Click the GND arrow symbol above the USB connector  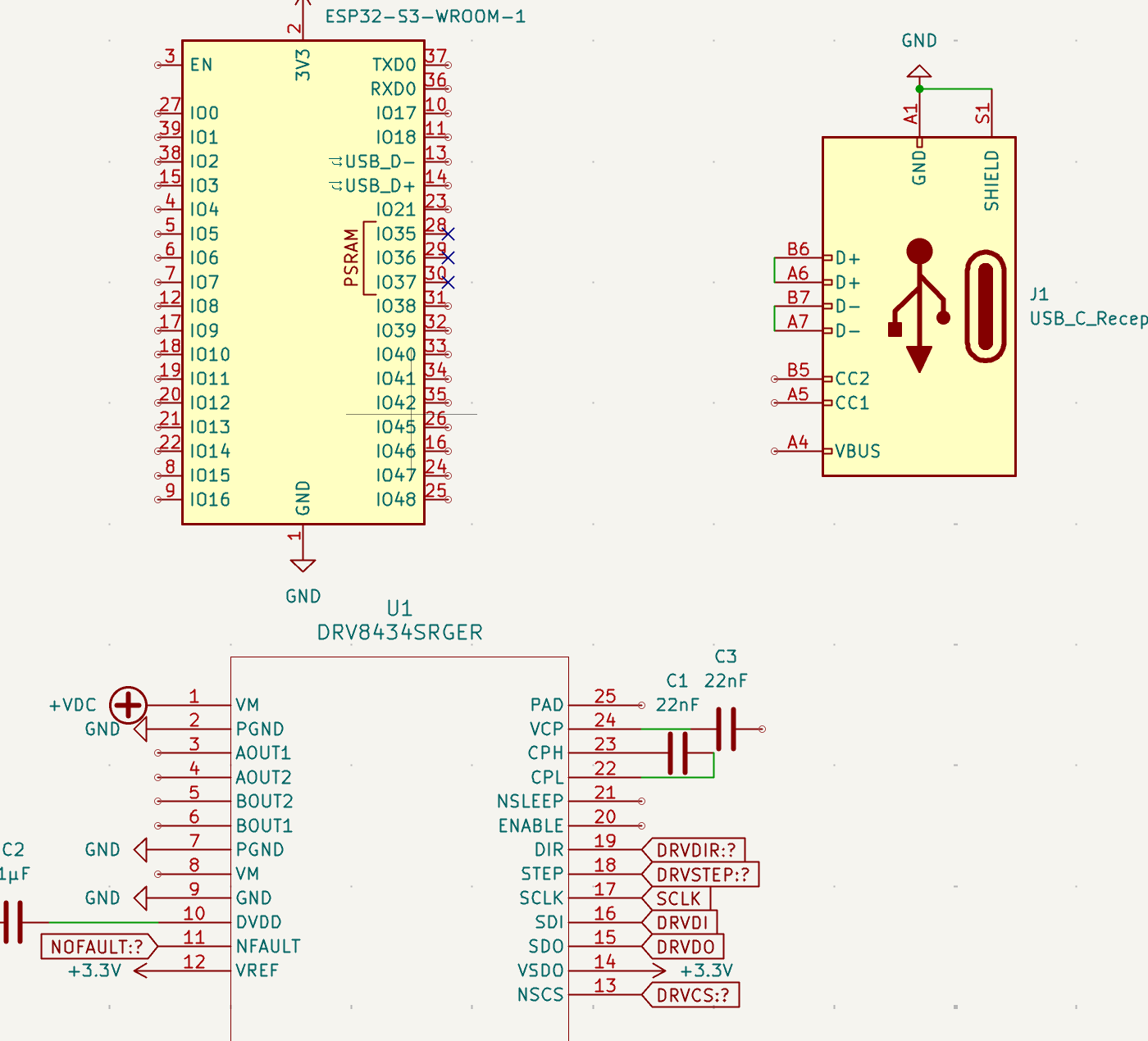919,70
